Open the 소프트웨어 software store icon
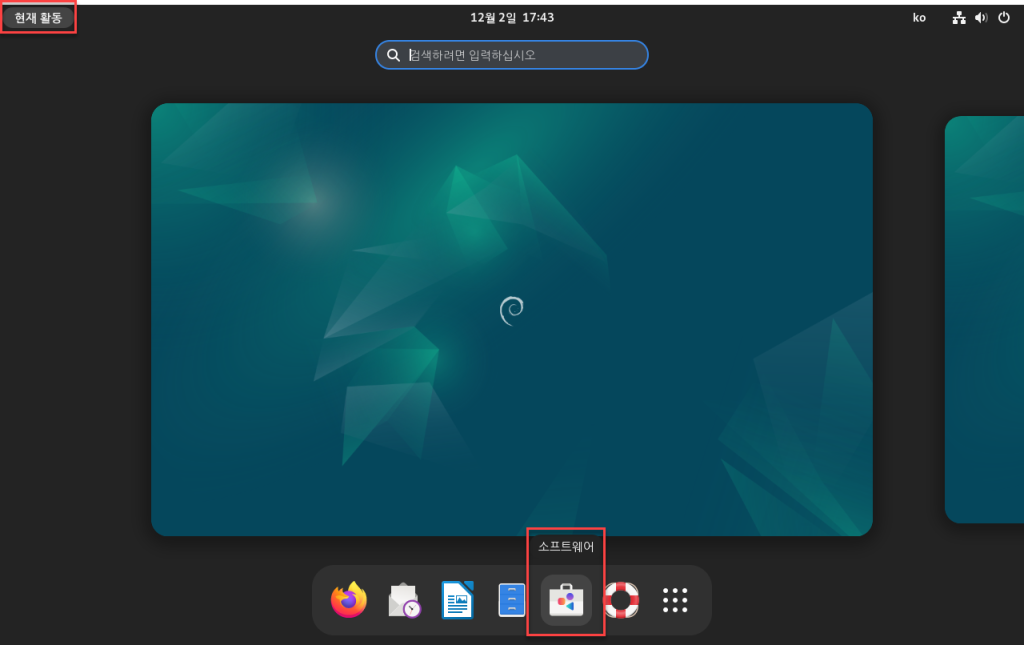 point(566,600)
